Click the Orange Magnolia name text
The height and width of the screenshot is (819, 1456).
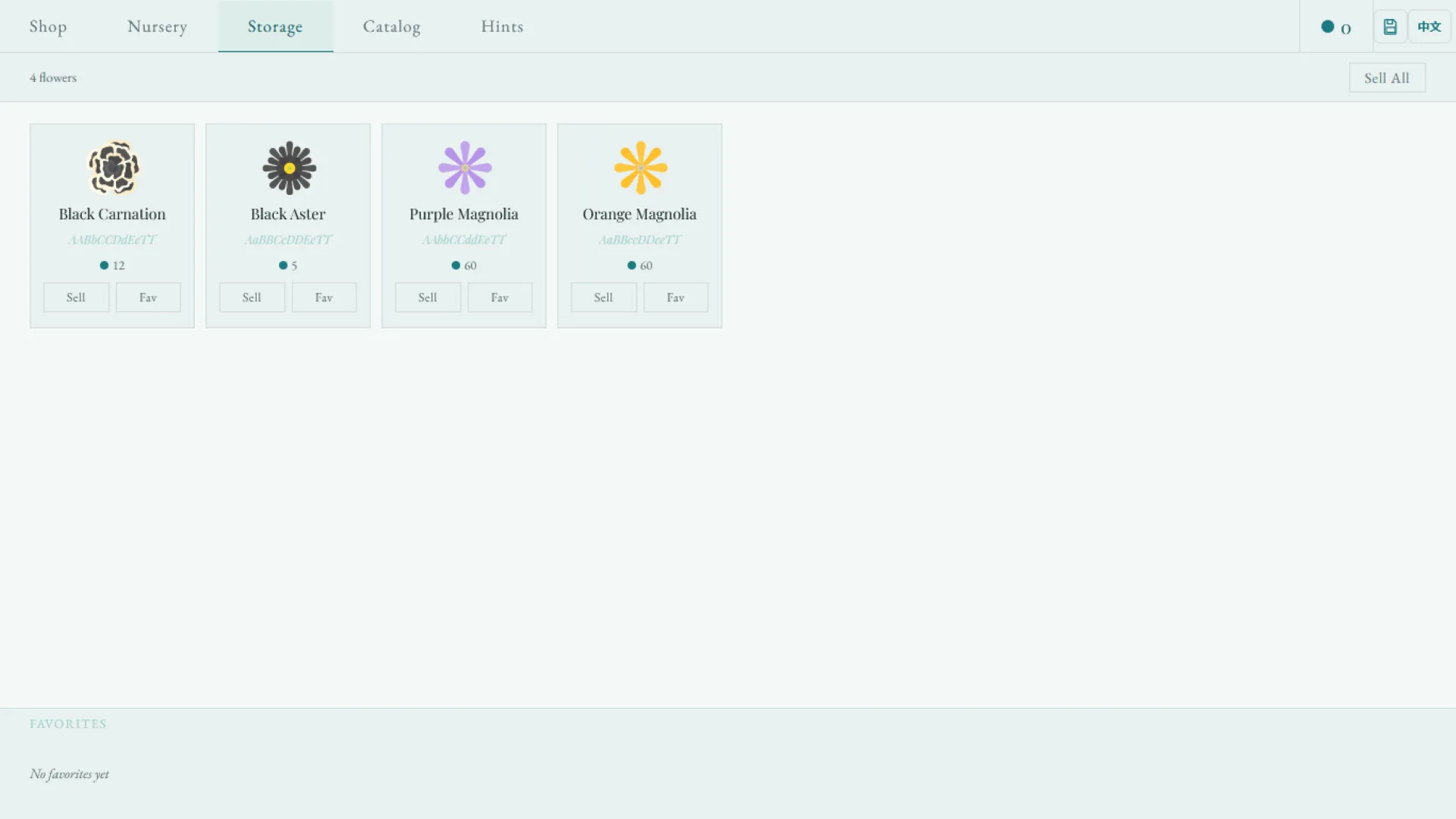pyautogui.click(x=639, y=215)
